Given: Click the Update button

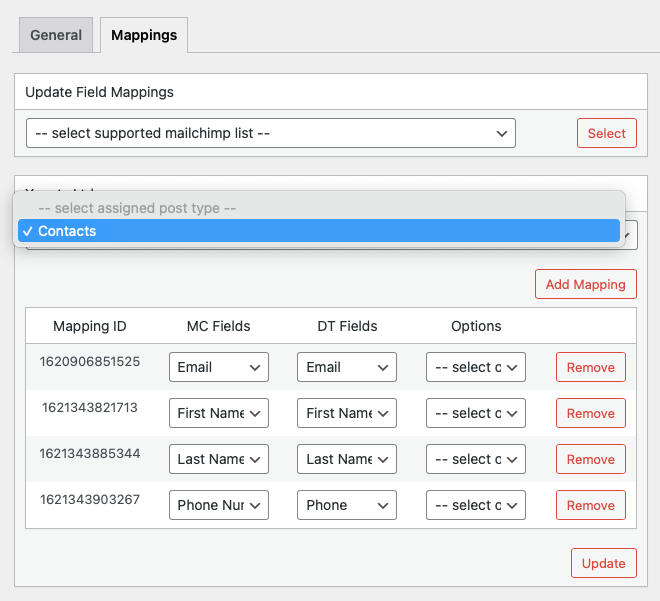Looking at the screenshot, I should [x=604, y=563].
